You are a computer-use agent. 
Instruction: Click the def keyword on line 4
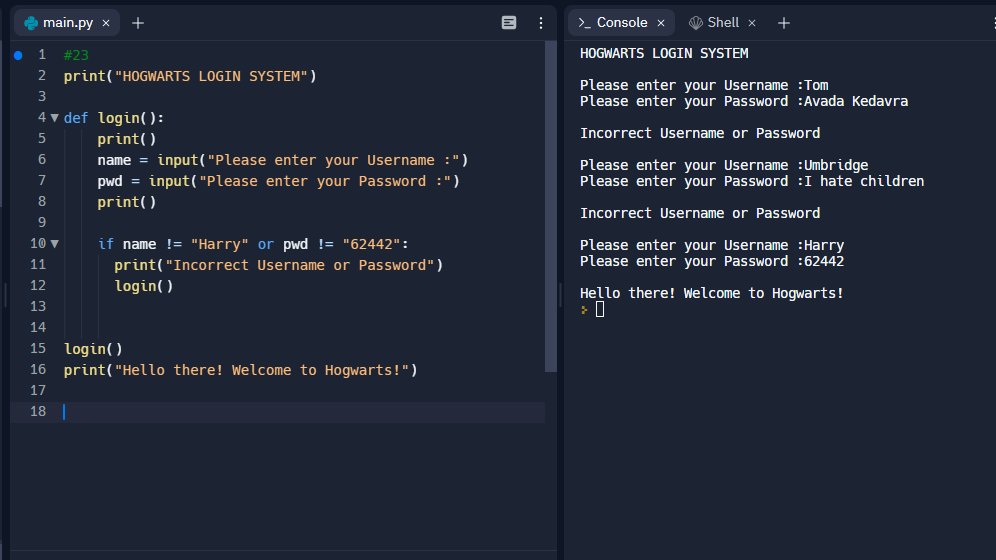[x=76, y=118]
